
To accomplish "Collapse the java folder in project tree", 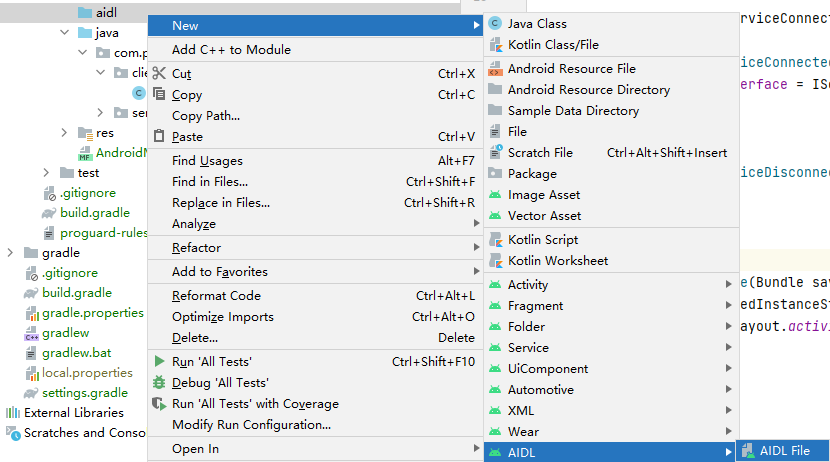I will click(65, 32).
